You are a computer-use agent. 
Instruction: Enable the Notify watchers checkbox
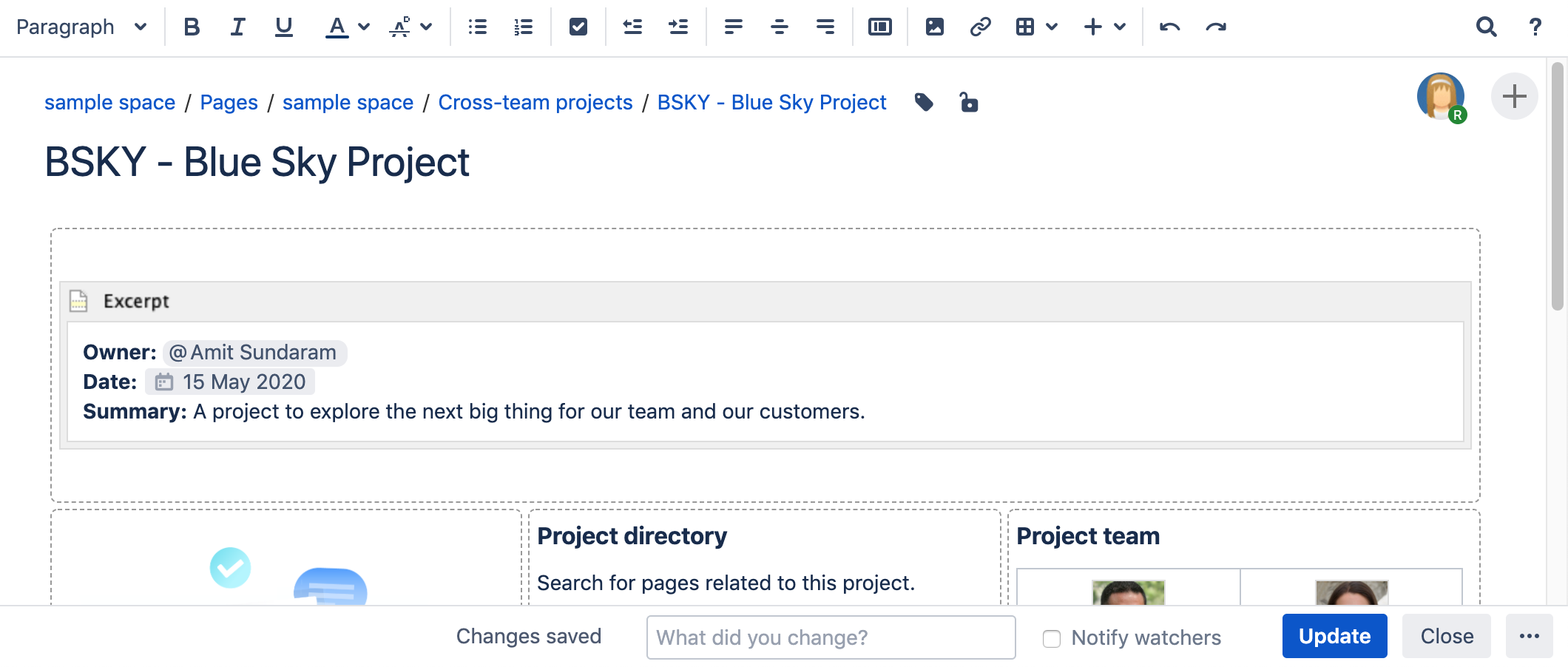click(x=1051, y=638)
